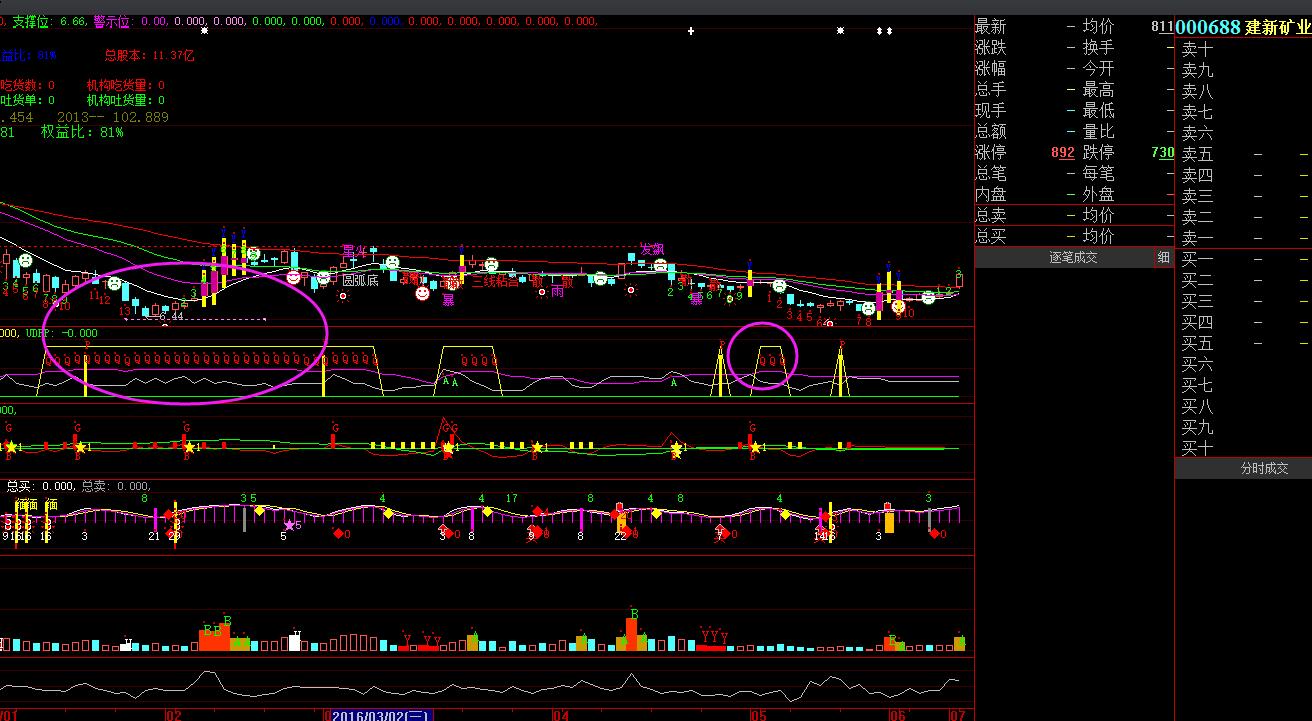Click the 06 month marker on the time axis
Screen dimensions: 1312x721
(x=896, y=715)
